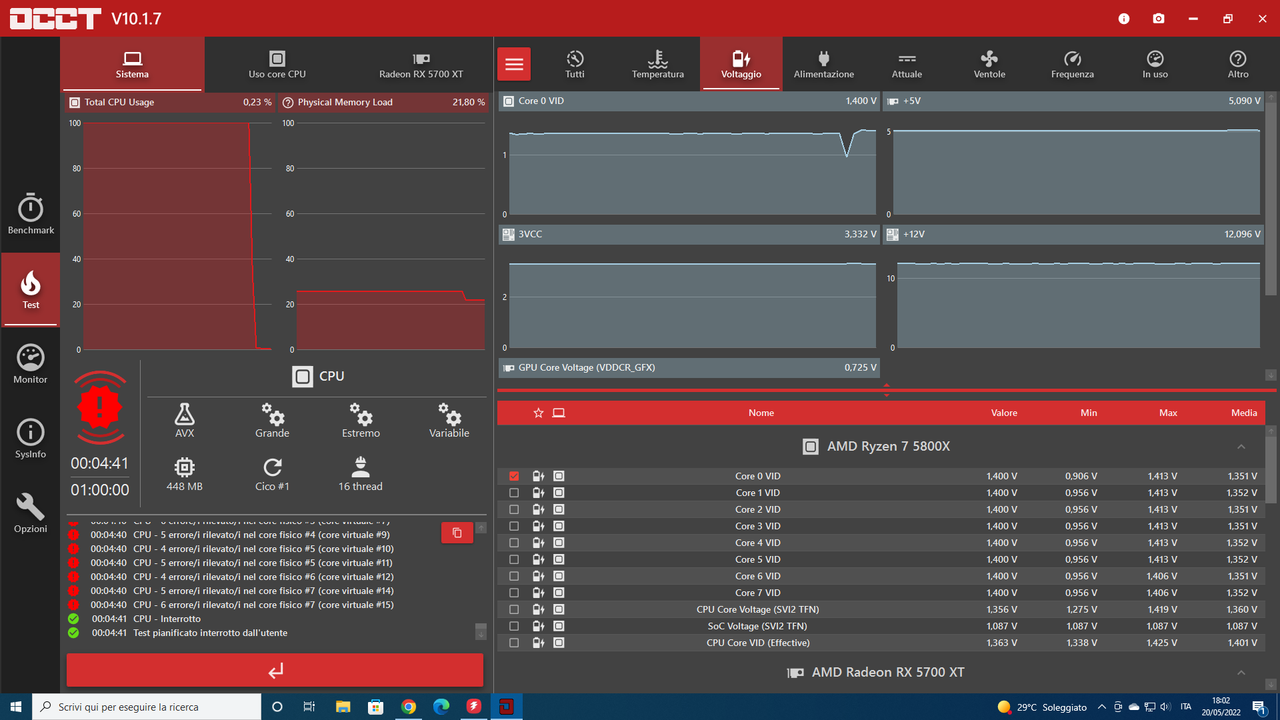Click the red error alert status icon
This screenshot has width=1280, height=720.
tap(100, 406)
